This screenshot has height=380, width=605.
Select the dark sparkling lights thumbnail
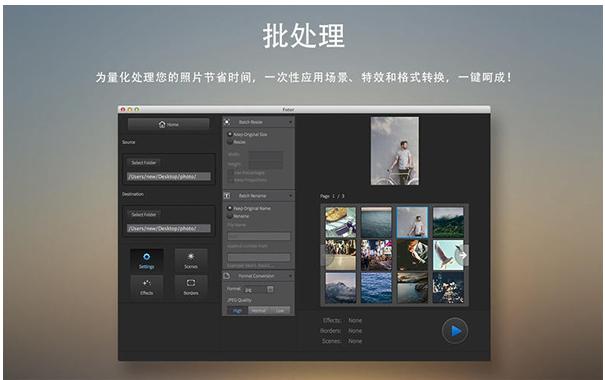tap(448, 288)
